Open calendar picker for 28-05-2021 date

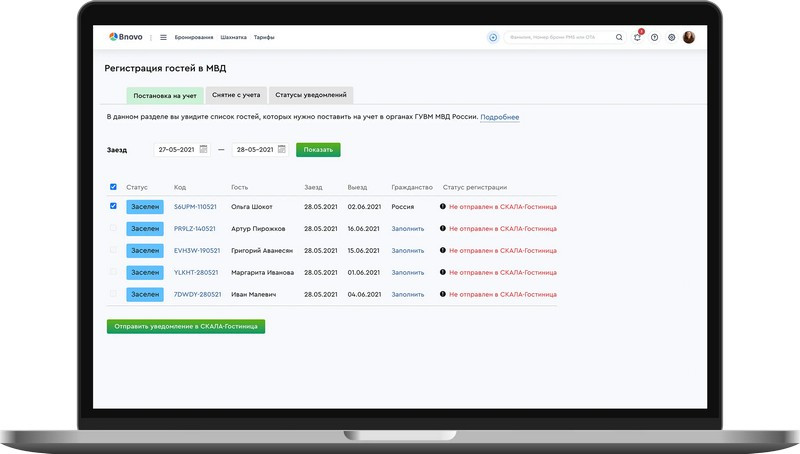point(281,149)
